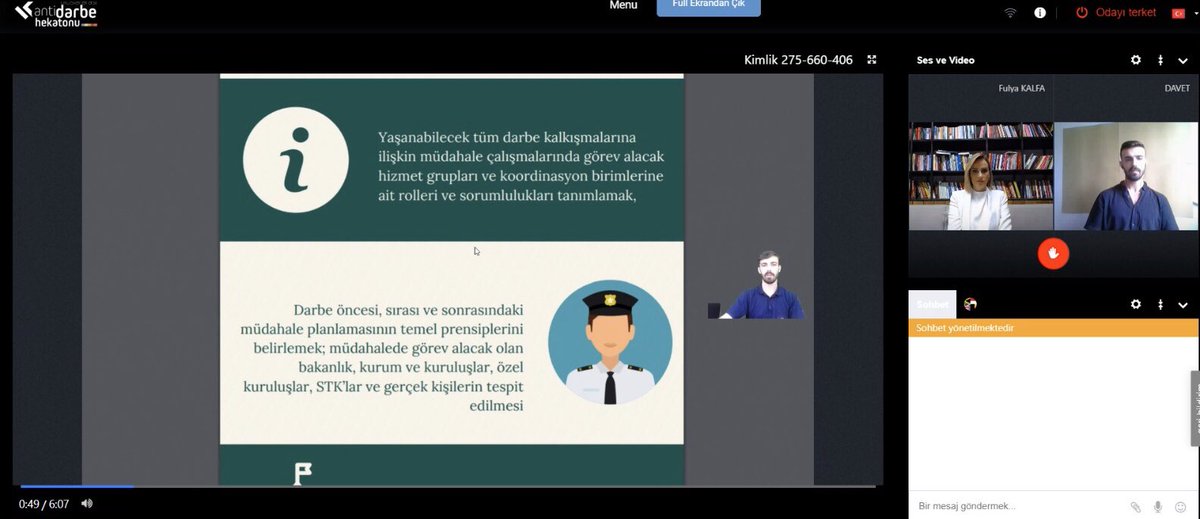1200x519 pixels.
Task: Select Fulya KALFA video thumbnail
Action: 981,176
